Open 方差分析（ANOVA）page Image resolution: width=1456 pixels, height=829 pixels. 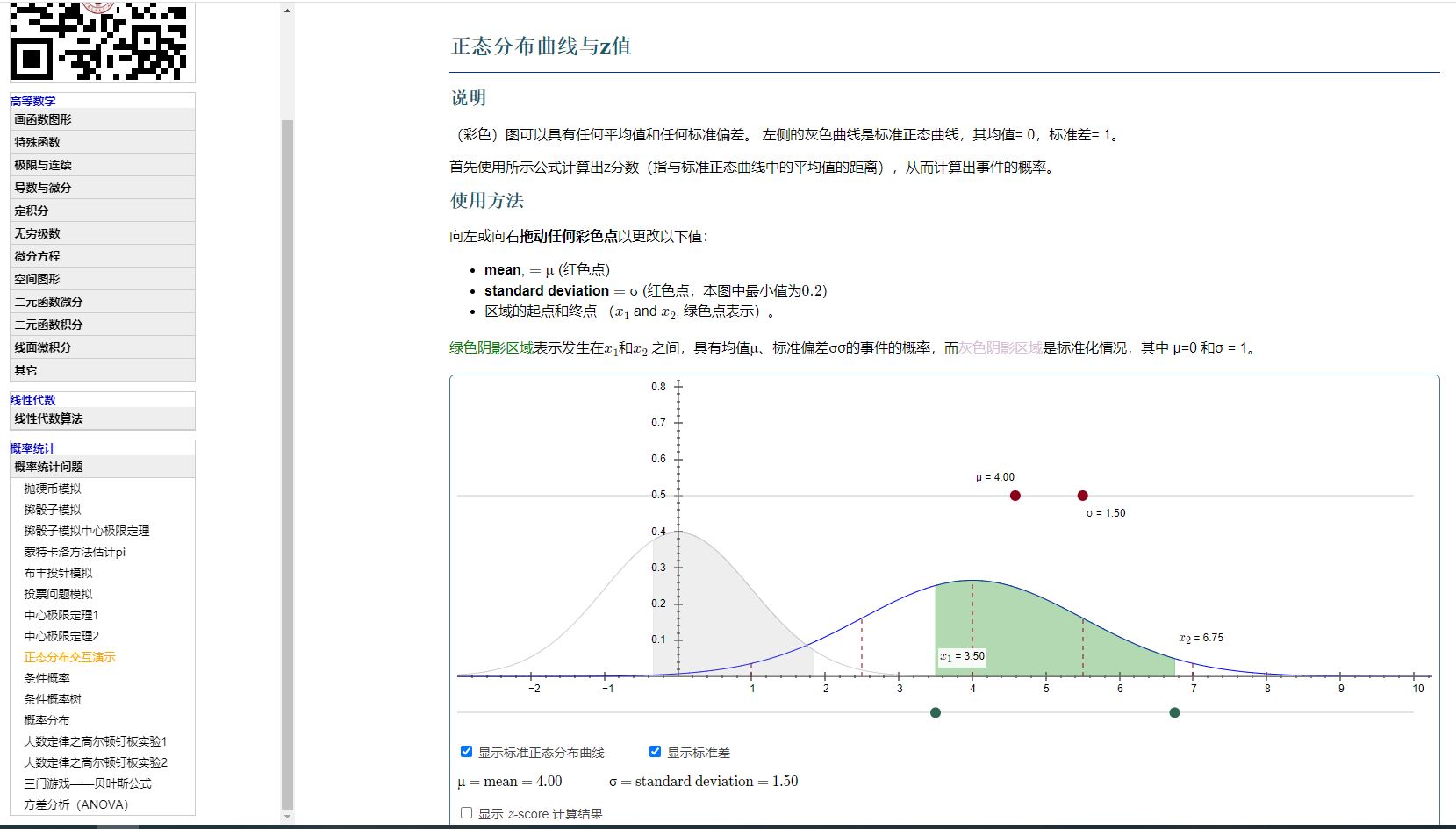[76, 804]
